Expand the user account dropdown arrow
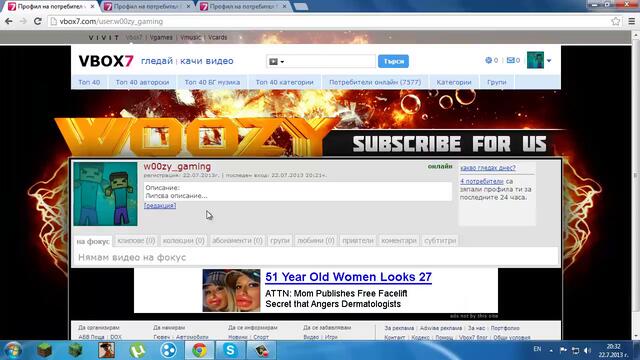The image size is (640, 360). pos(549,61)
